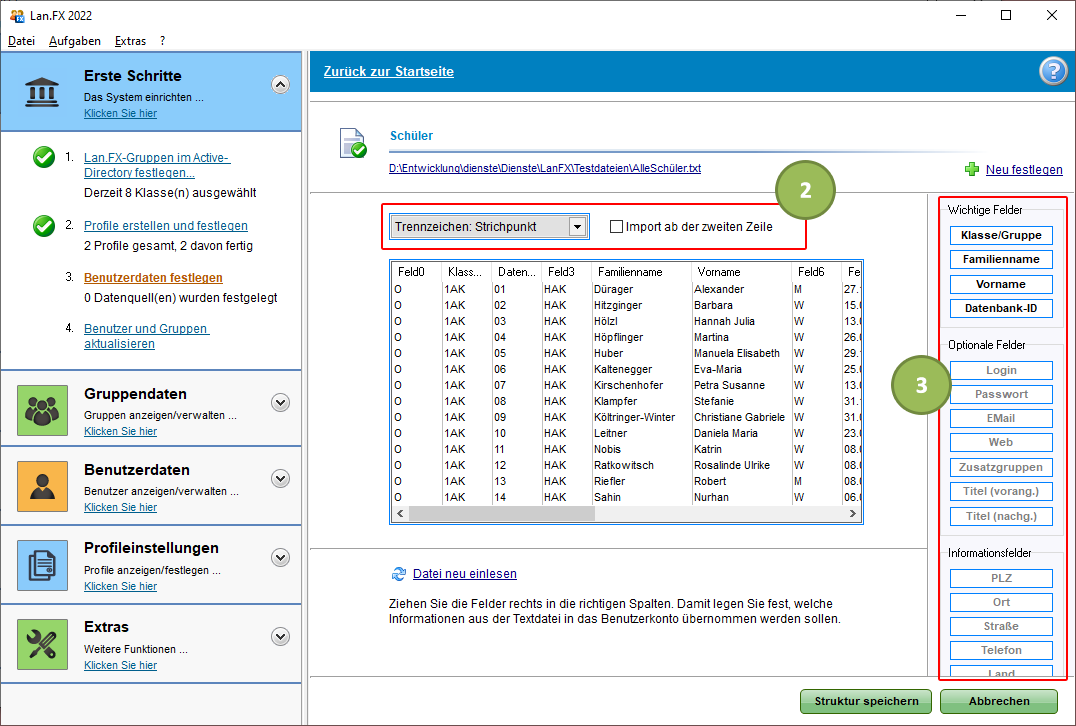This screenshot has width=1076, height=726.
Task: Click Klicken Sie hier under Gruppendaten
Action: [x=120, y=431]
